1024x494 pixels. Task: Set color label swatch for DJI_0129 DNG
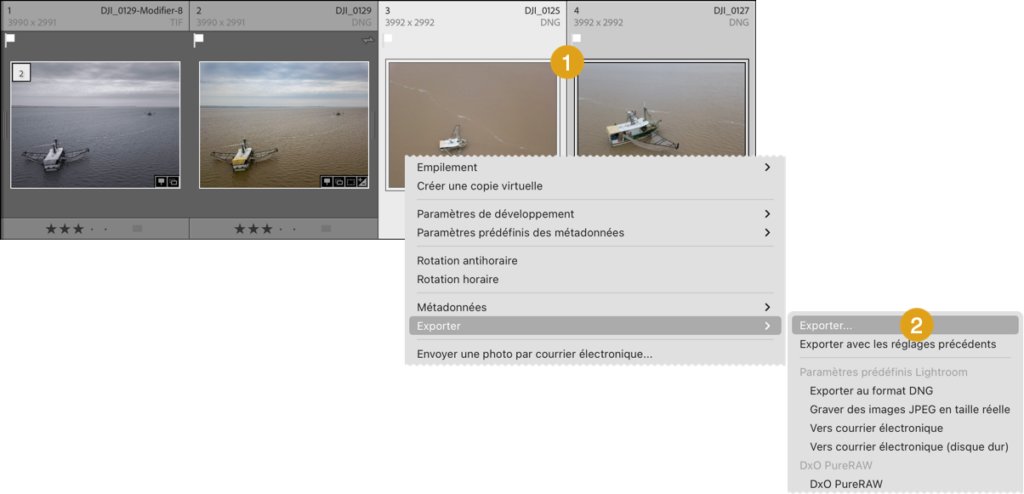click(x=326, y=229)
